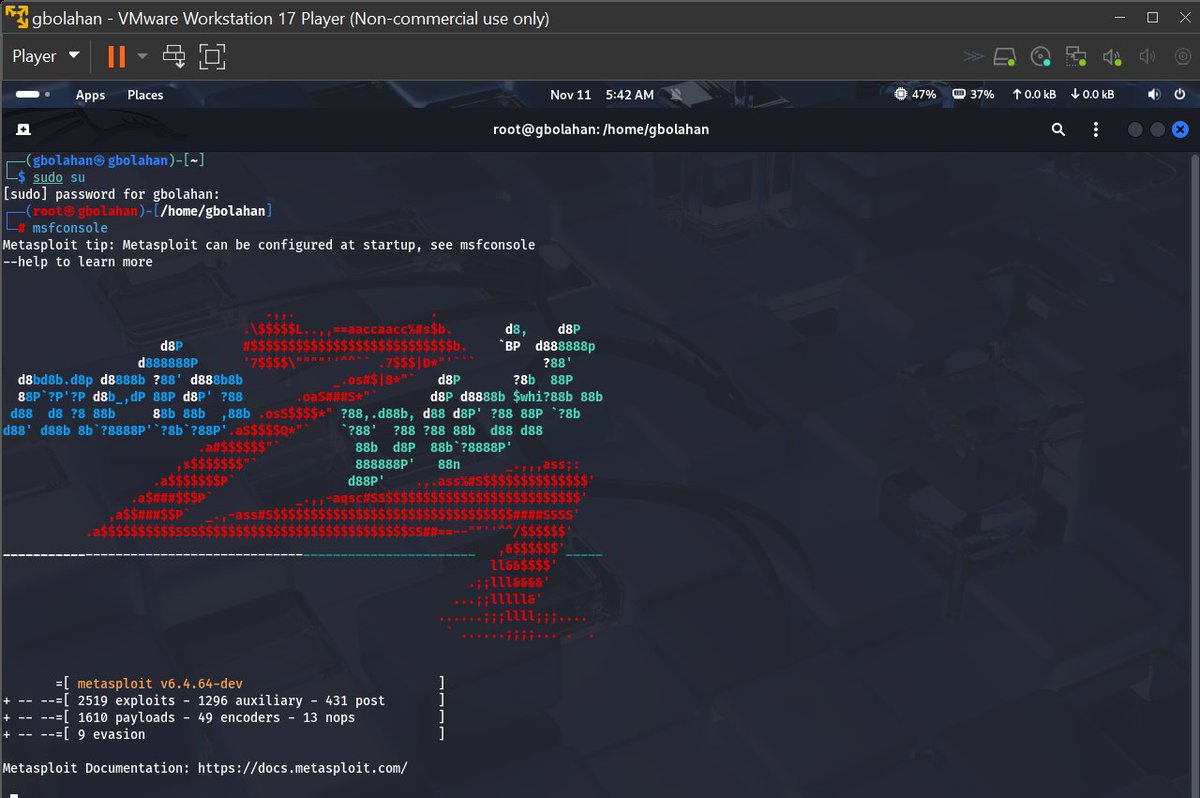Send Ctrl+Alt+Del to virtual machine
1200x798 pixels.
175,56
